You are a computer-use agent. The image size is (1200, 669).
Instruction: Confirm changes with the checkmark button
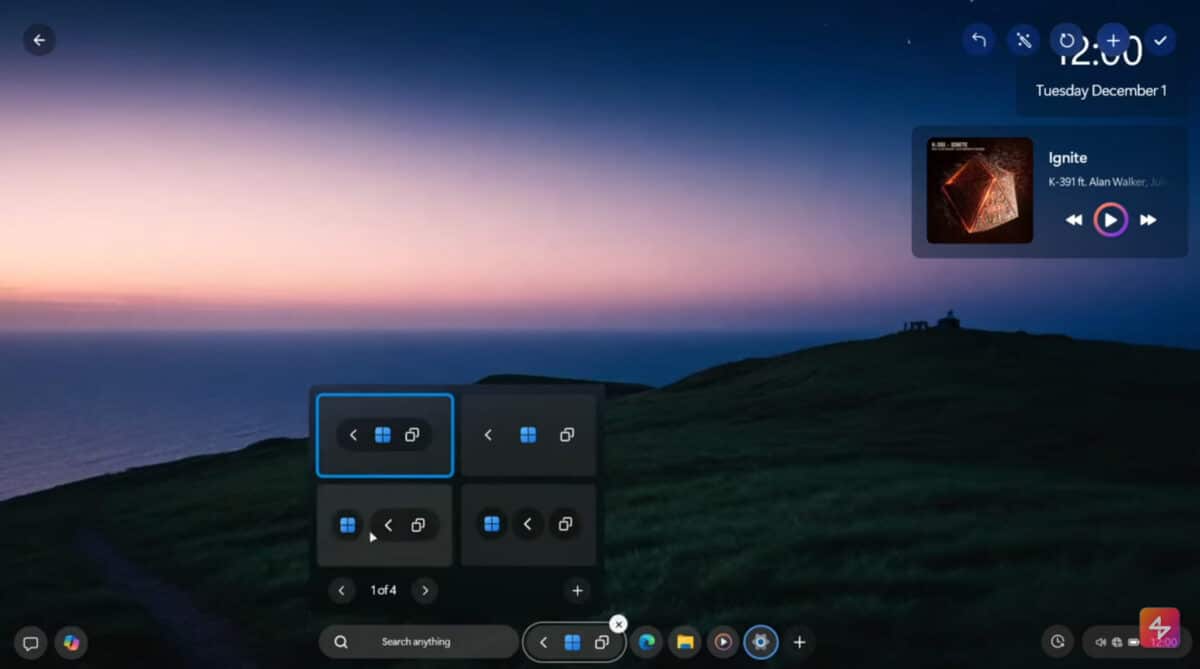click(1160, 40)
